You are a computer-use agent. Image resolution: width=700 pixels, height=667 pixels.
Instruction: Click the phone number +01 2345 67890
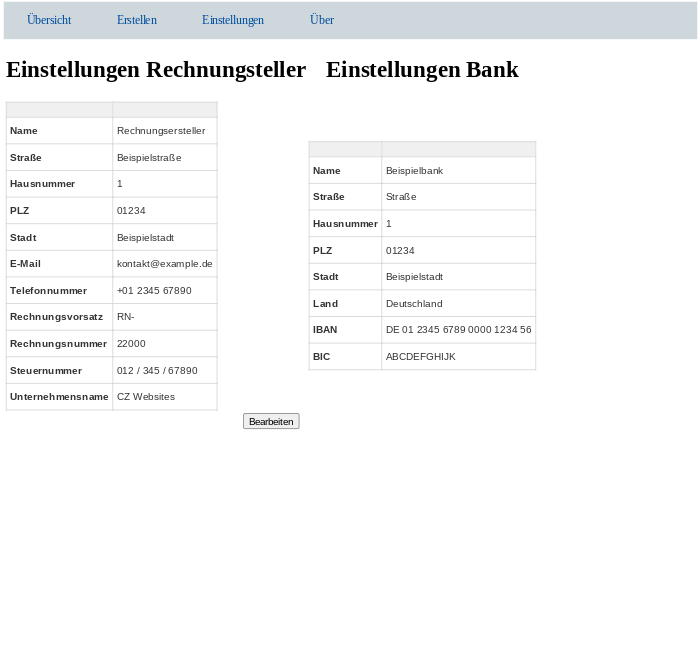click(x=154, y=291)
